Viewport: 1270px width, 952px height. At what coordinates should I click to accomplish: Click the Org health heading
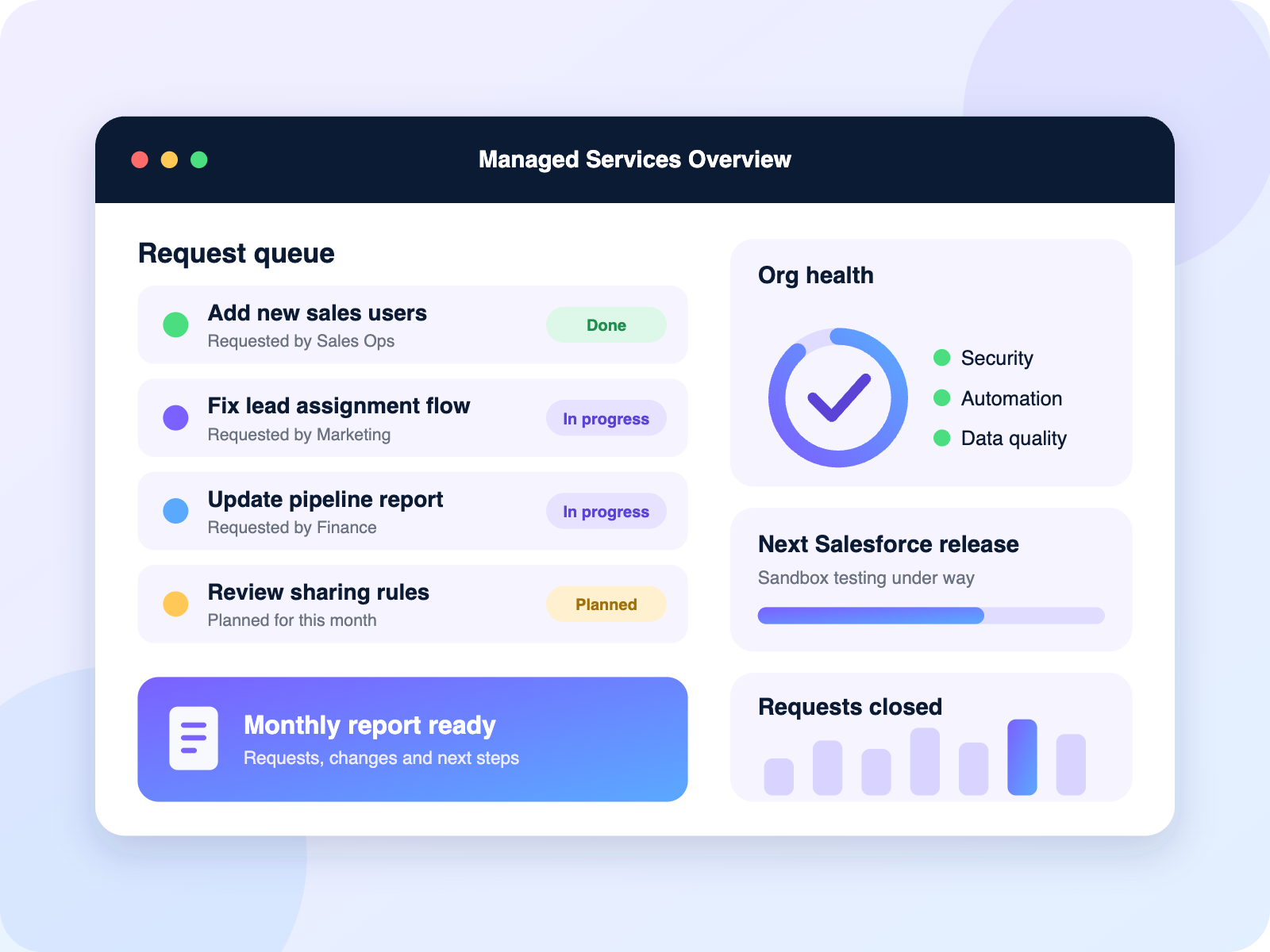tap(816, 275)
